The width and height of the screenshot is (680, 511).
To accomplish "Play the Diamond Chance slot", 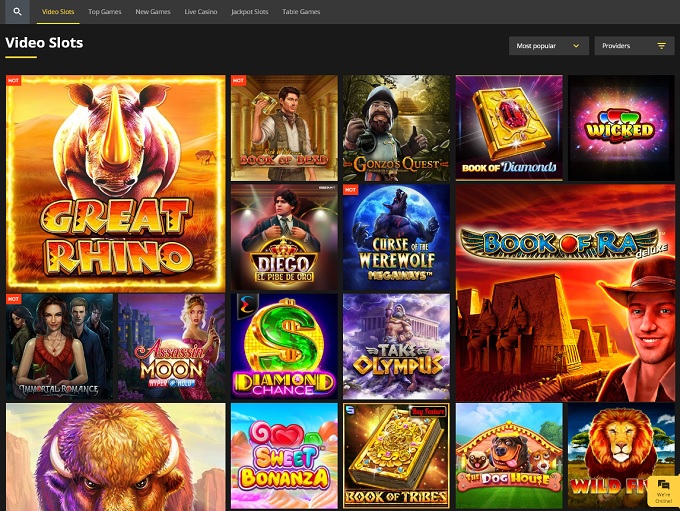I will [x=284, y=346].
